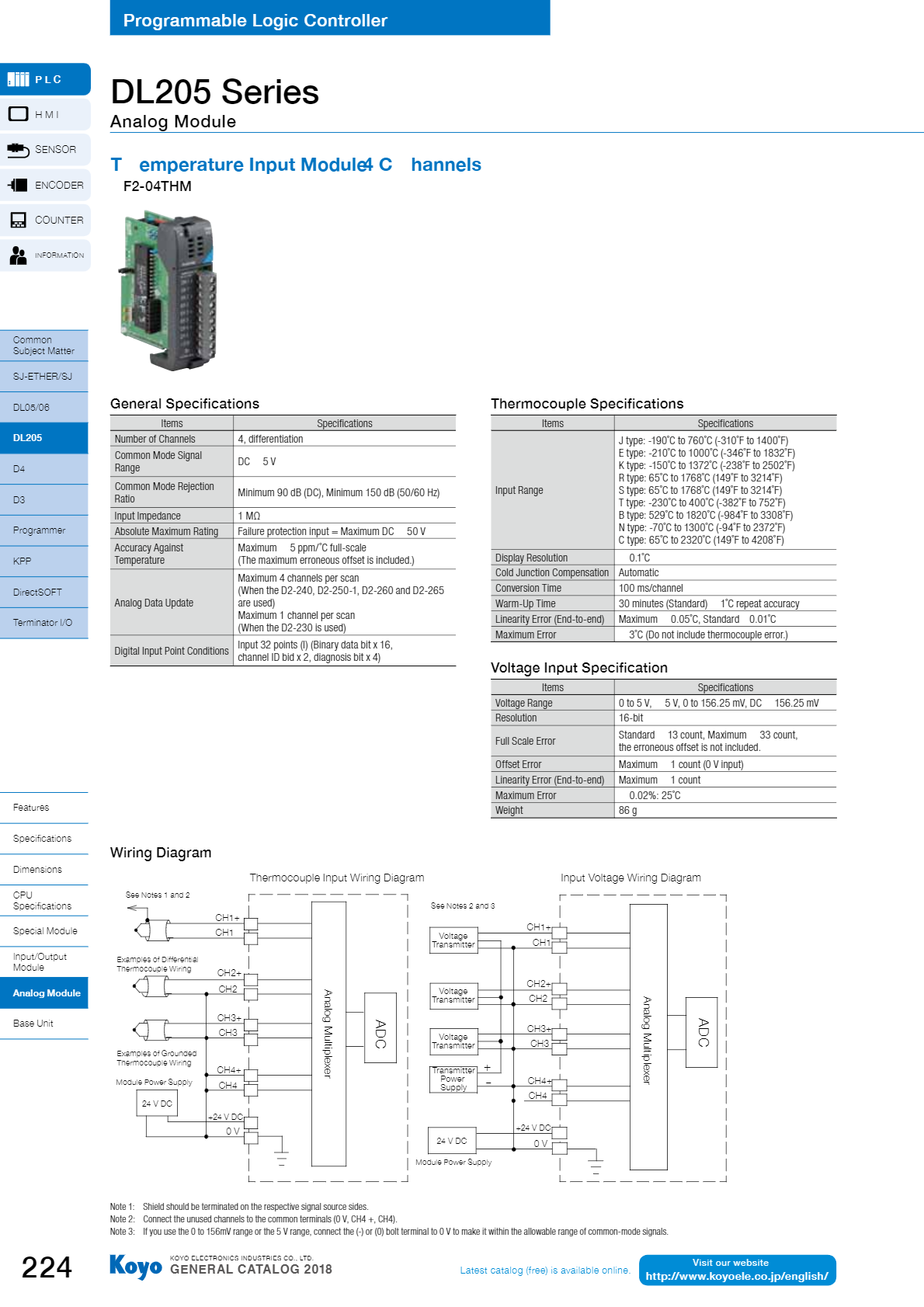Open the KPP side tab
The height and width of the screenshot is (1307, 924).
(x=44, y=561)
